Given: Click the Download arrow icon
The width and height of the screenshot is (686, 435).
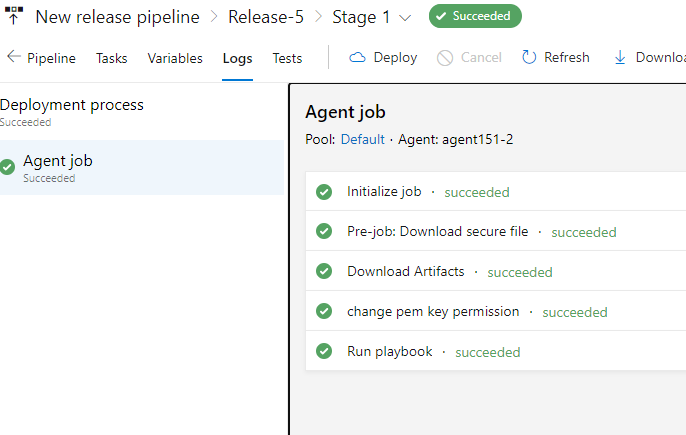Looking at the screenshot, I should [x=620, y=58].
